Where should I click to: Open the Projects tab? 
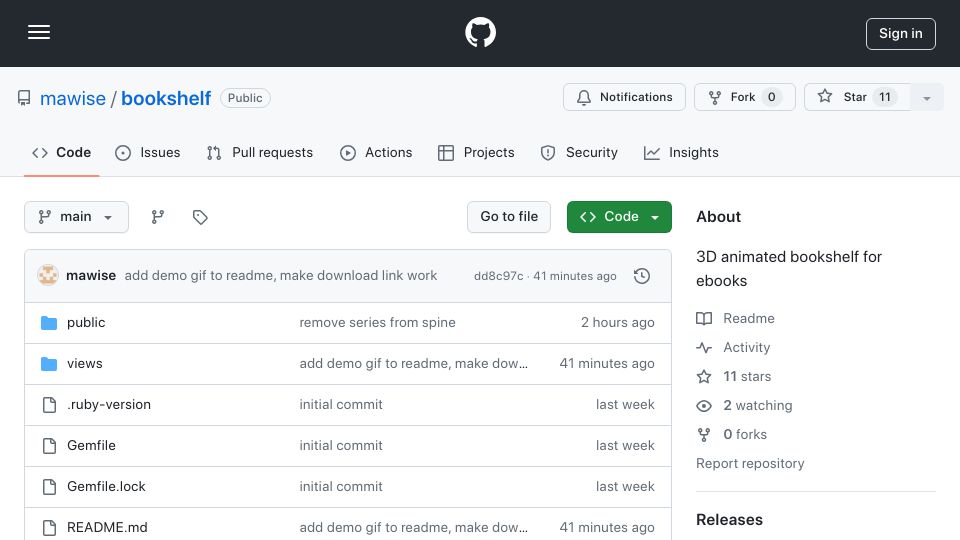tap(476, 152)
